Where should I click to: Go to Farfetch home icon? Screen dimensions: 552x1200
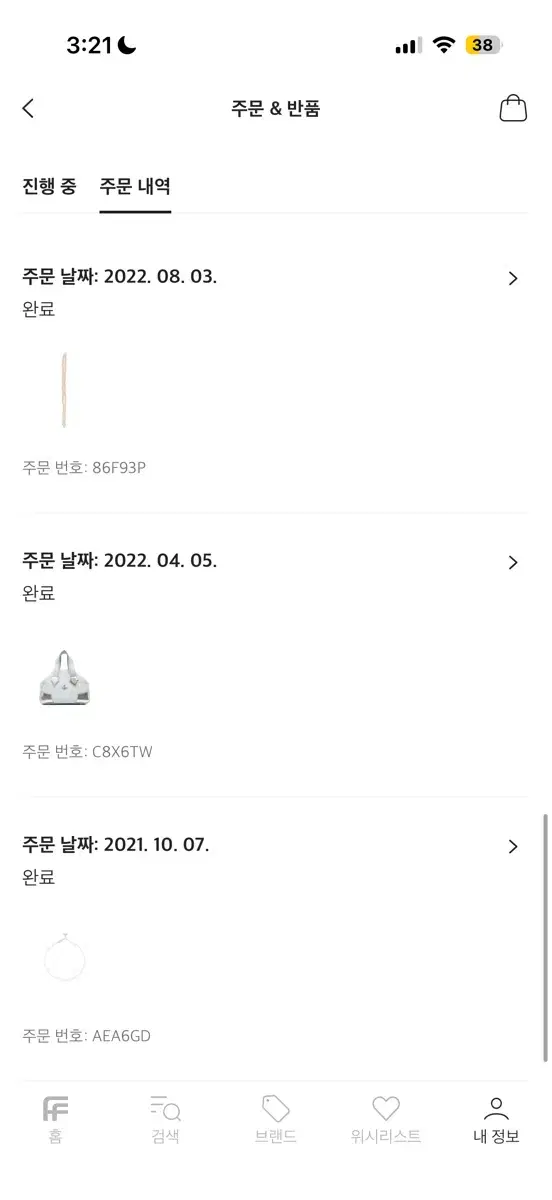click(x=56, y=1108)
